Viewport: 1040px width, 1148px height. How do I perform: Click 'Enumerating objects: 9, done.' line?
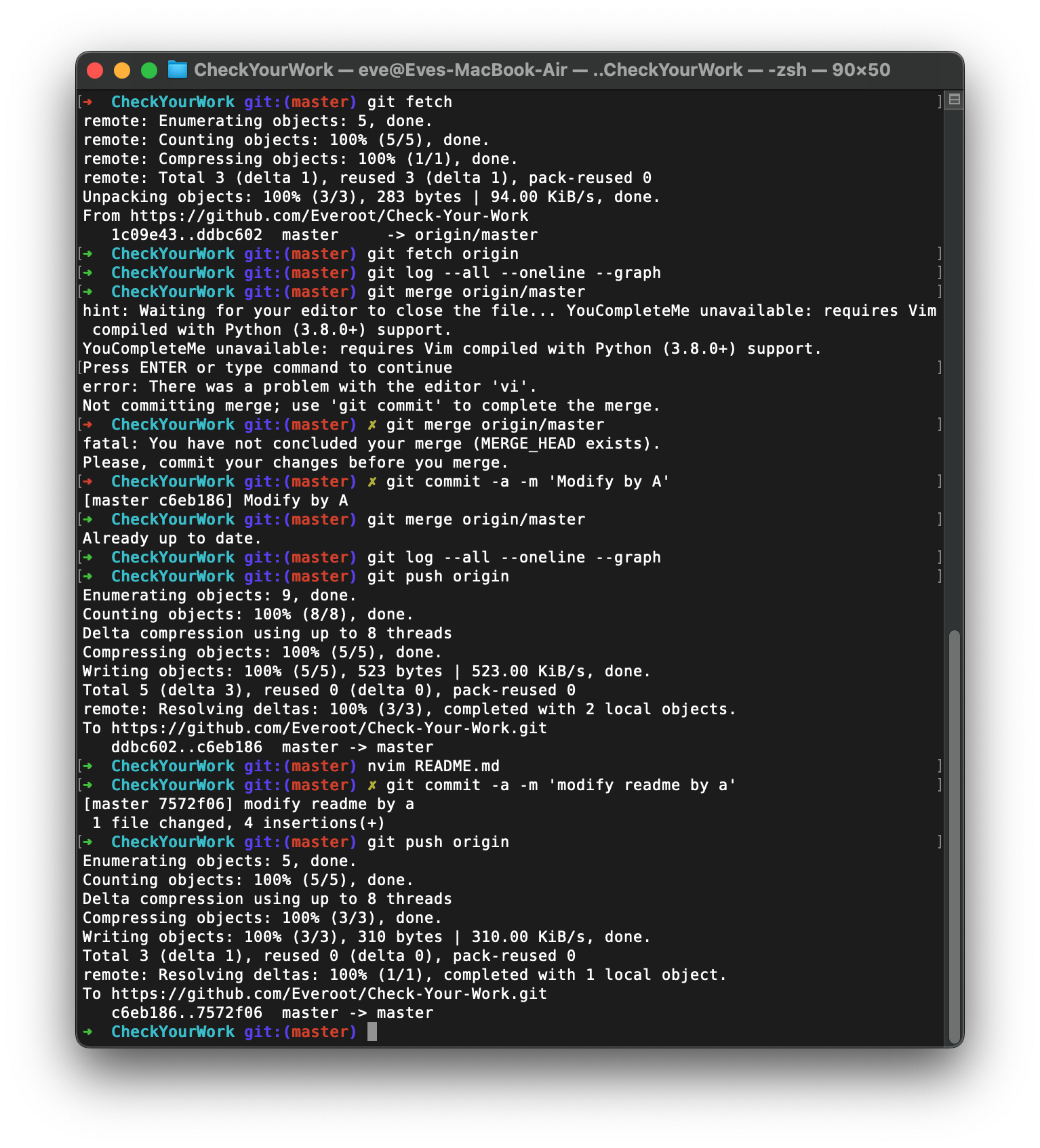[220, 595]
